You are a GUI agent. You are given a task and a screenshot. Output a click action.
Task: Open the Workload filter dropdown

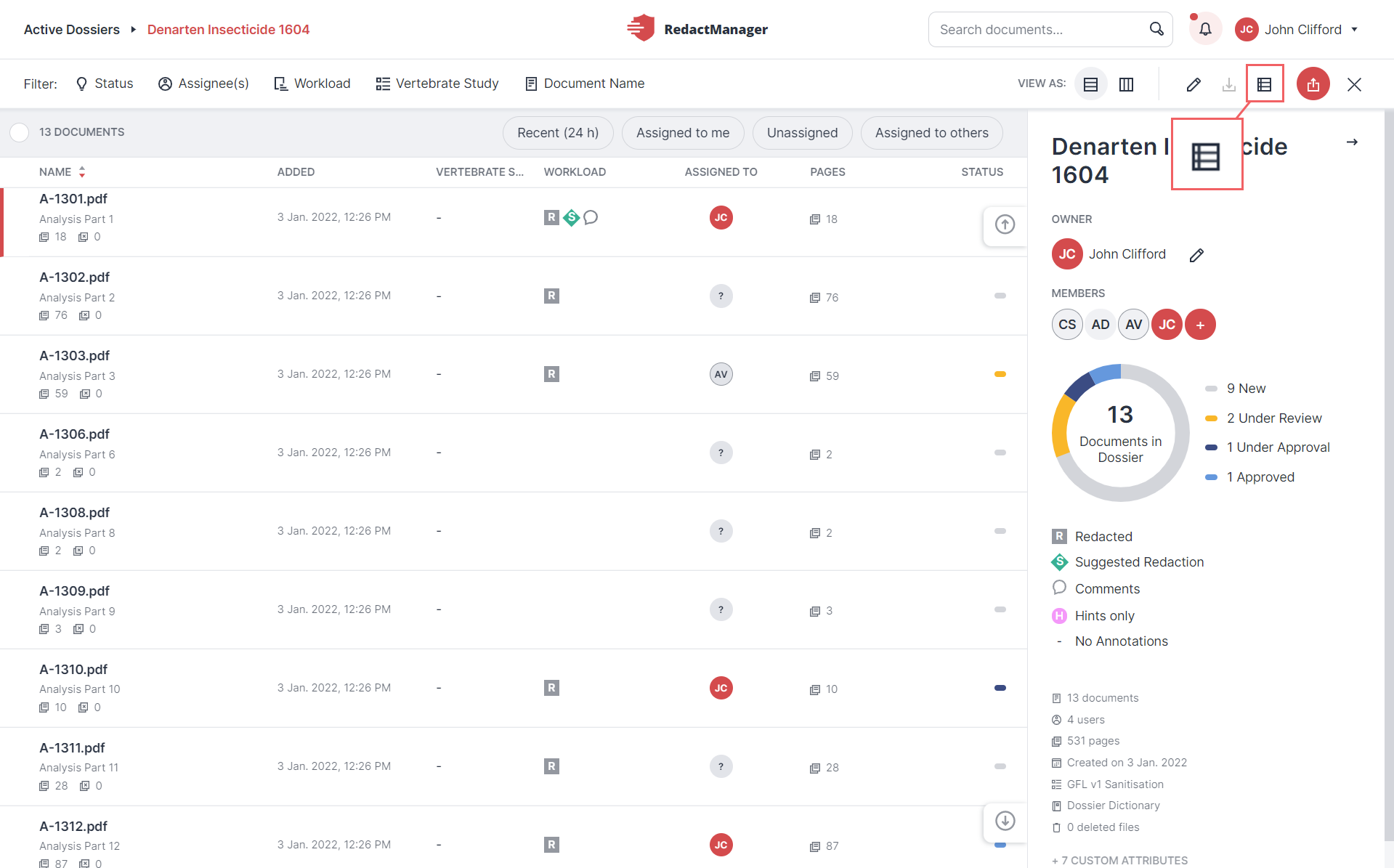point(312,84)
